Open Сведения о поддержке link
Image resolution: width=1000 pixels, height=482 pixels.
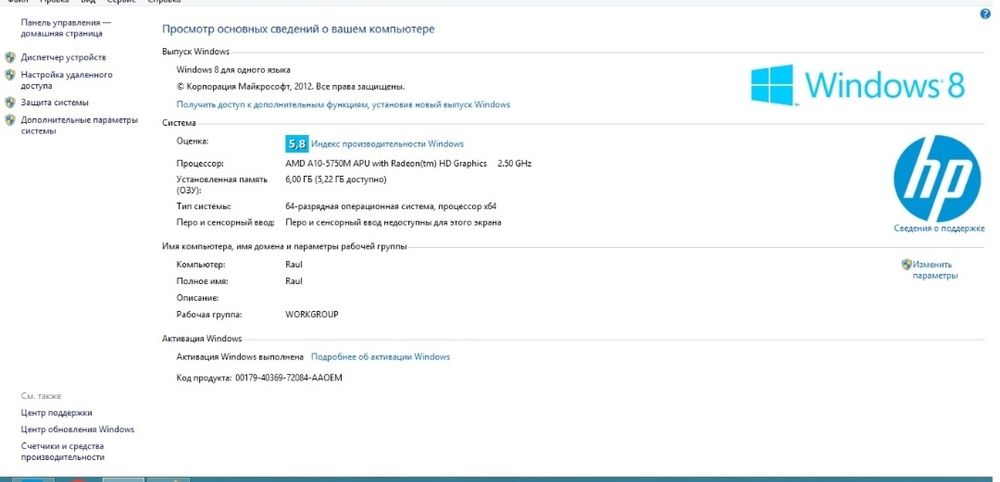coord(939,228)
